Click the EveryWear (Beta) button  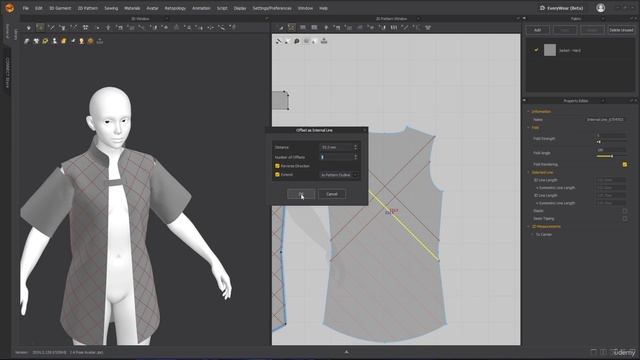coord(562,8)
